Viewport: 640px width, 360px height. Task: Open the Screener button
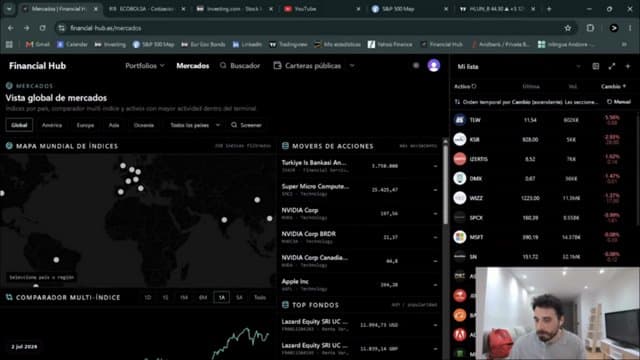[x=246, y=125]
